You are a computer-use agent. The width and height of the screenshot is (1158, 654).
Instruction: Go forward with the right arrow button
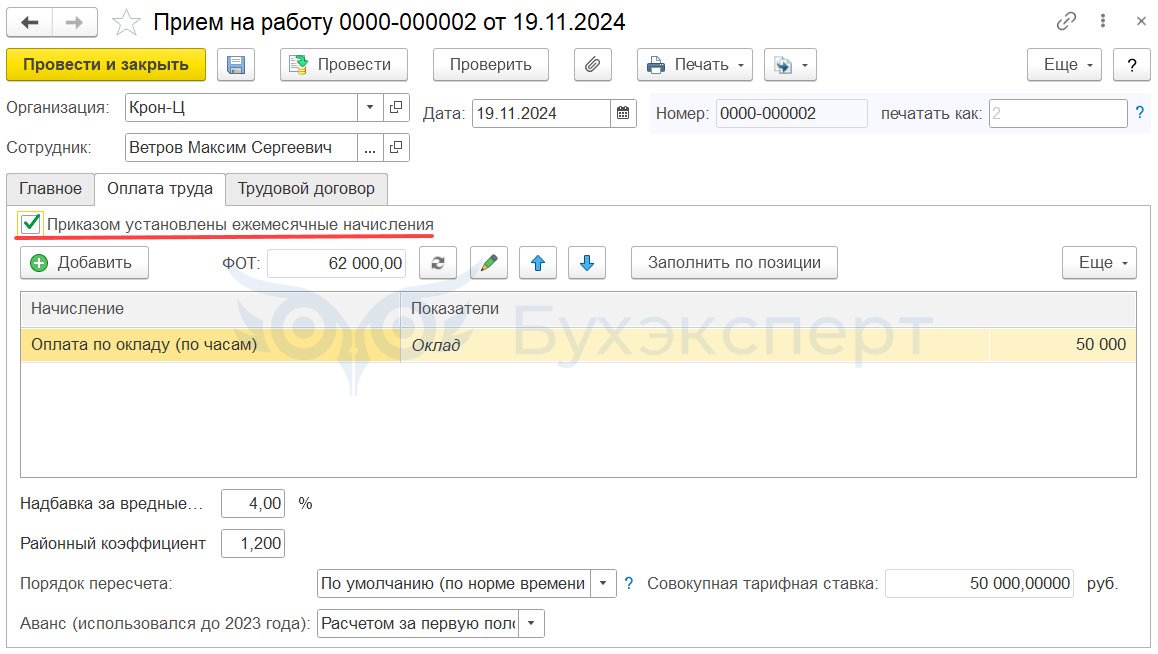[75, 22]
